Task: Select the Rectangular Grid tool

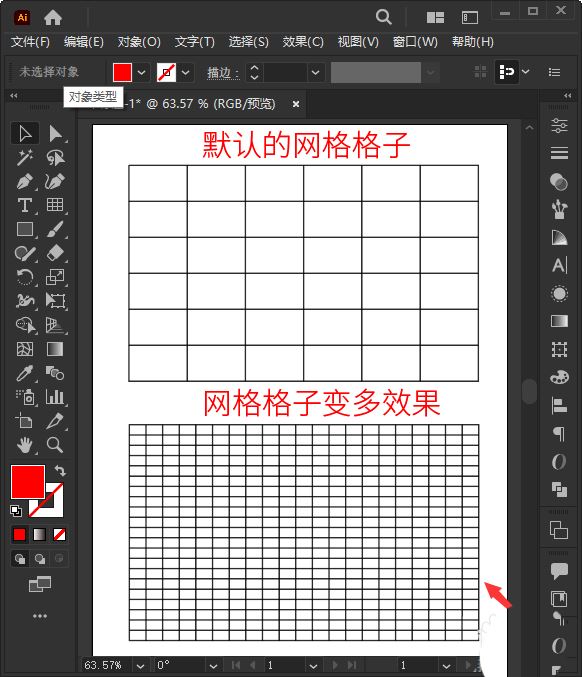Action: [55, 205]
